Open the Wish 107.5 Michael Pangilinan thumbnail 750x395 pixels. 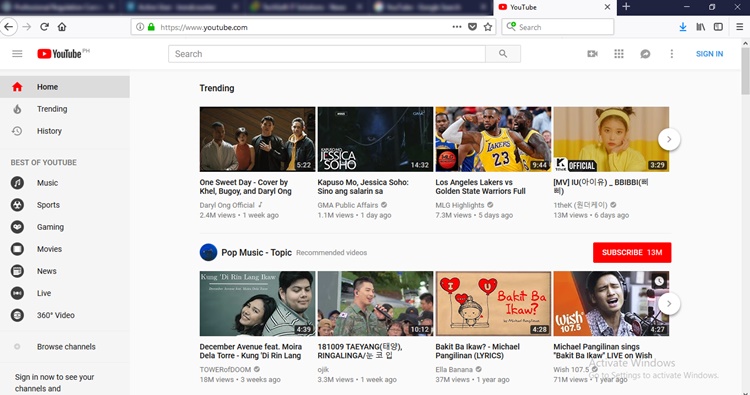tap(611, 304)
